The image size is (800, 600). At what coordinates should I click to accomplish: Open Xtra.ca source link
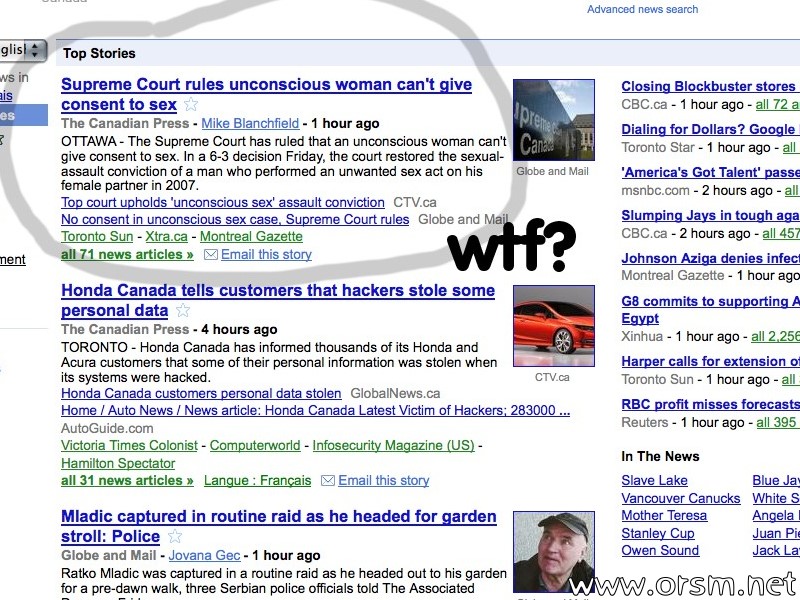[x=166, y=237]
